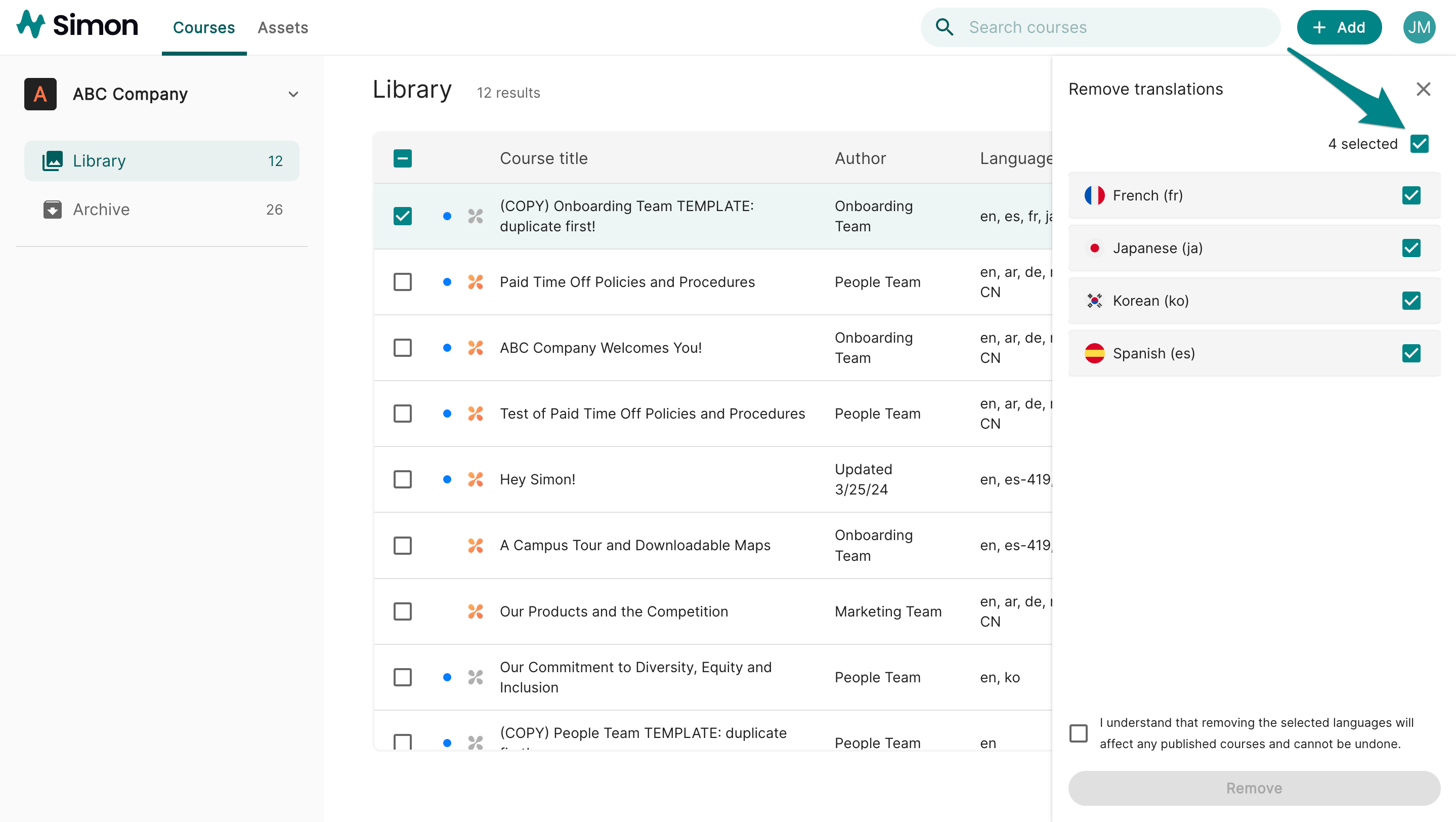Screen dimensions: 1456x822
Task: Click course icon for Paid Time Off Policies
Action: [x=476, y=281]
